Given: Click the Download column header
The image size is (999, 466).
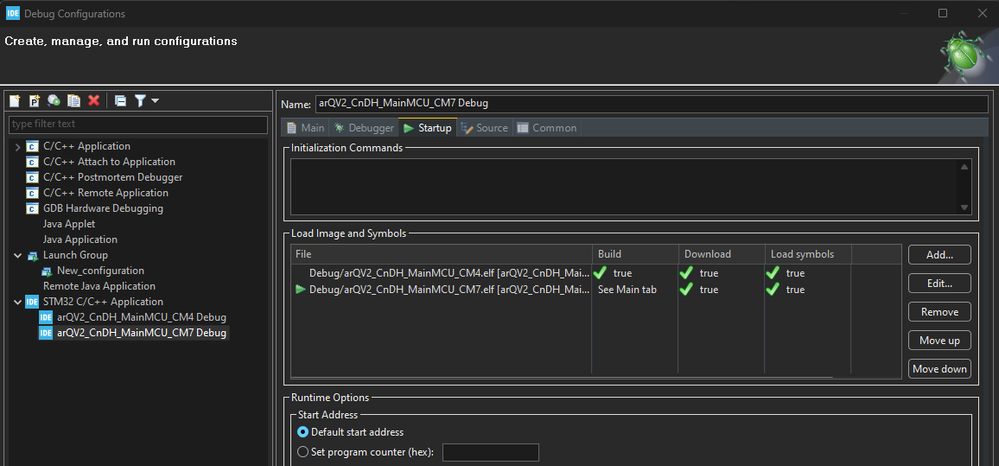Looking at the screenshot, I should [722, 254].
